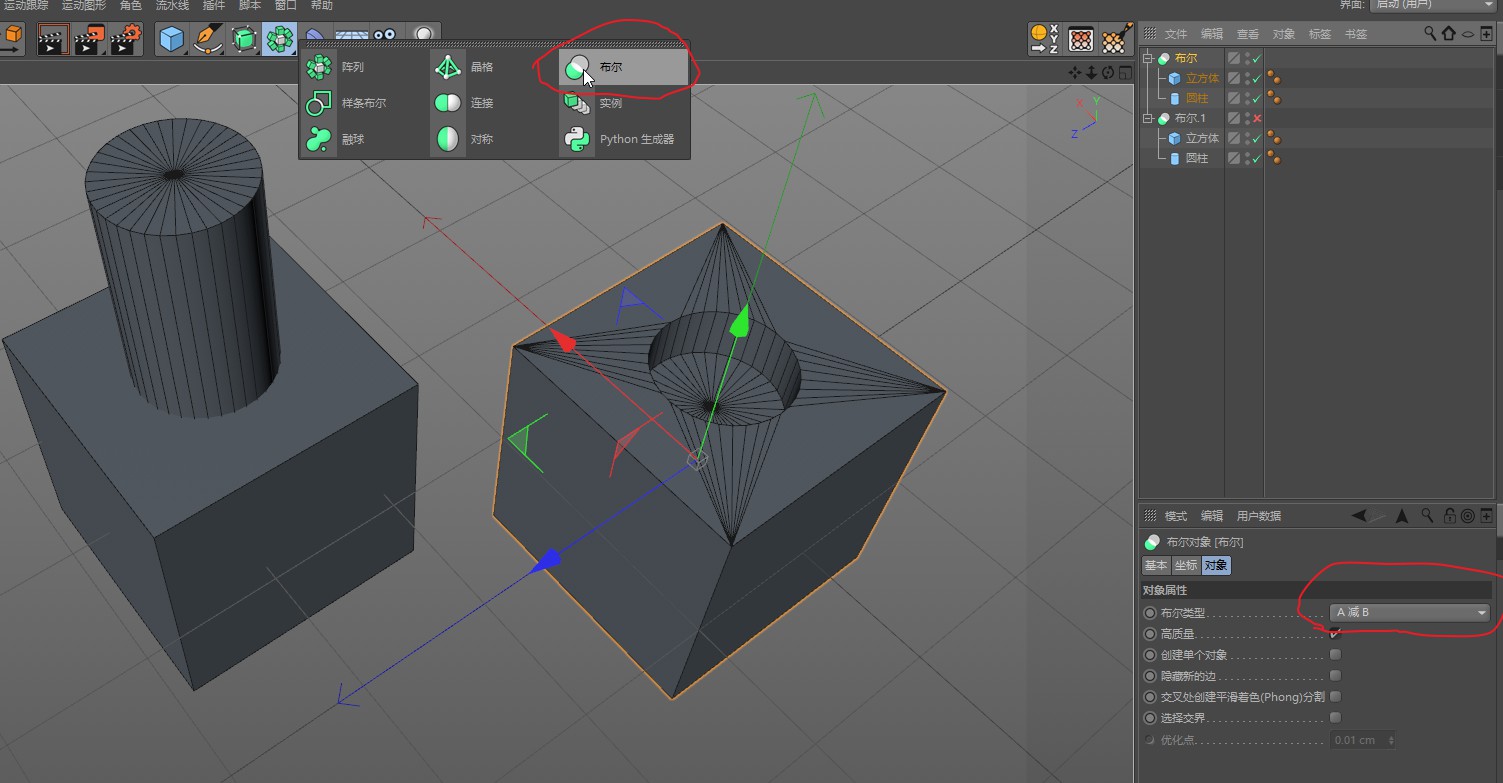Image resolution: width=1503 pixels, height=783 pixels.
Task: Enable the 创建单个对象 checkbox
Action: click(x=1335, y=655)
